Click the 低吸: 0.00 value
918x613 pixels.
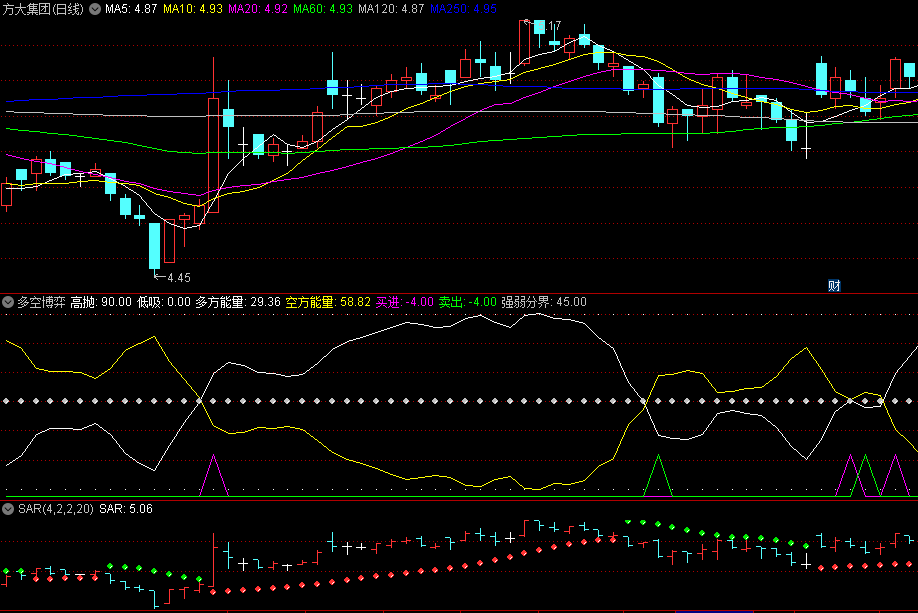coord(163,302)
